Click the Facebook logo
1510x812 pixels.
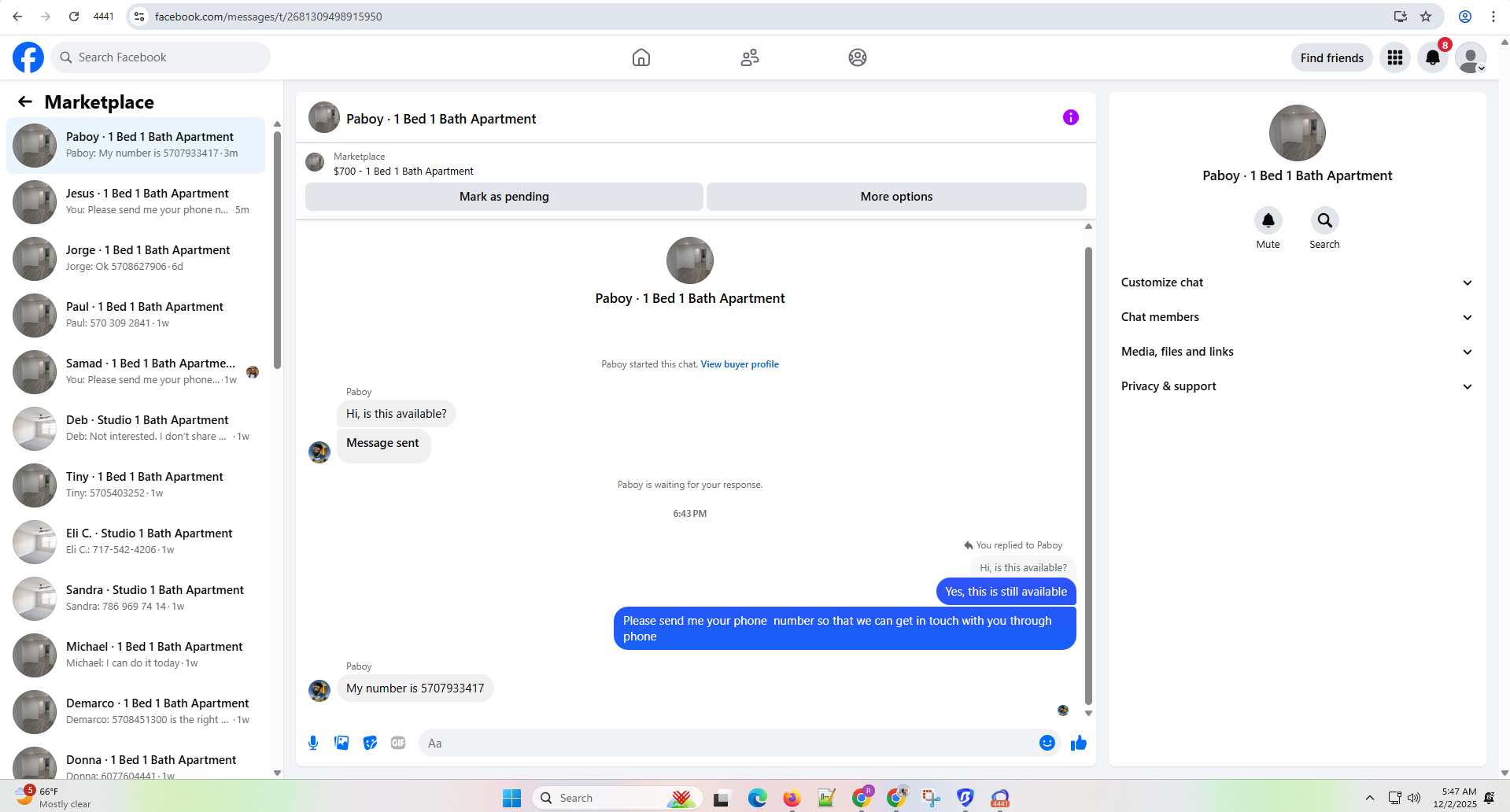click(28, 57)
